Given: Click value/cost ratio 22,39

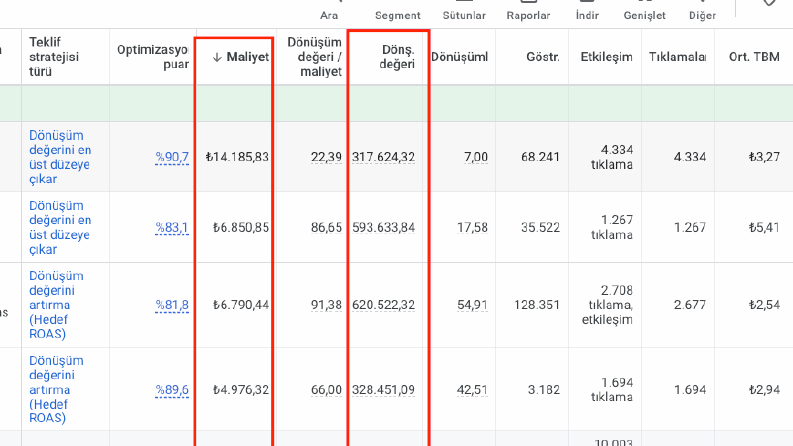Looking at the screenshot, I should [326, 157].
